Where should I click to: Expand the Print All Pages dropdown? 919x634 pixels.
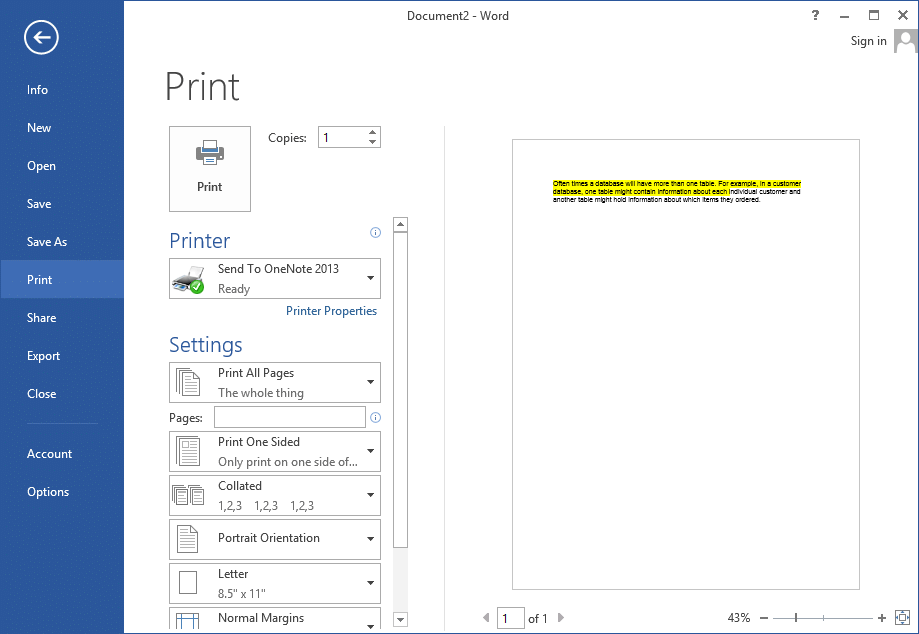click(x=275, y=383)
